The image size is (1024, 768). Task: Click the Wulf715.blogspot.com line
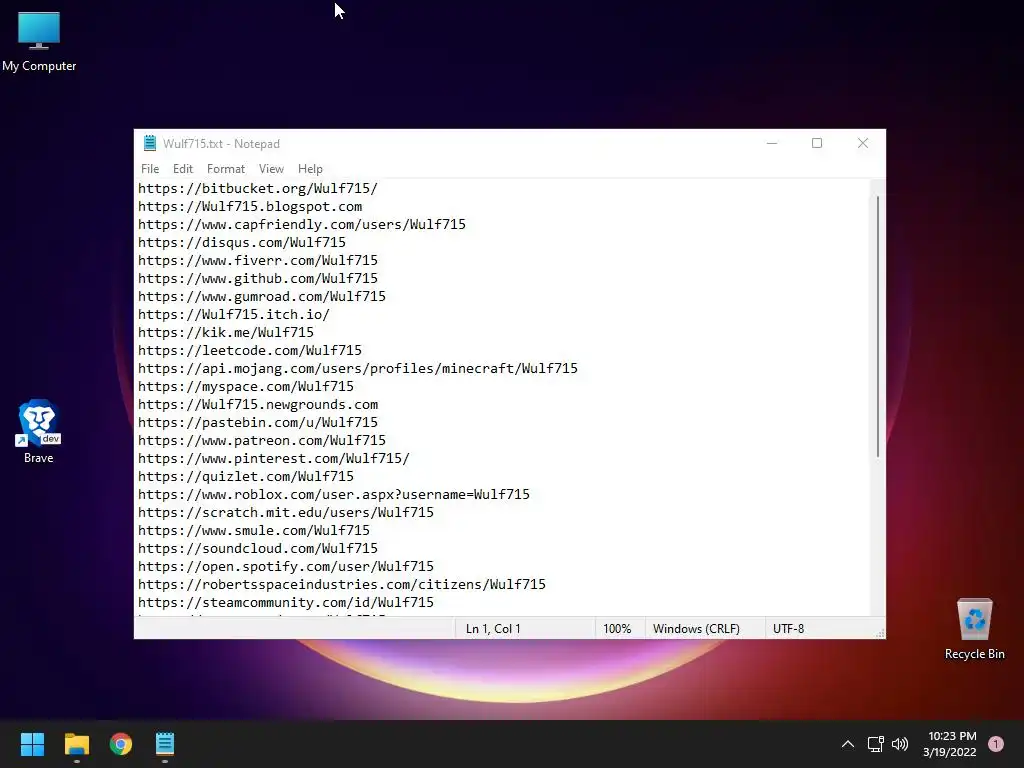[x=249, y=206]
